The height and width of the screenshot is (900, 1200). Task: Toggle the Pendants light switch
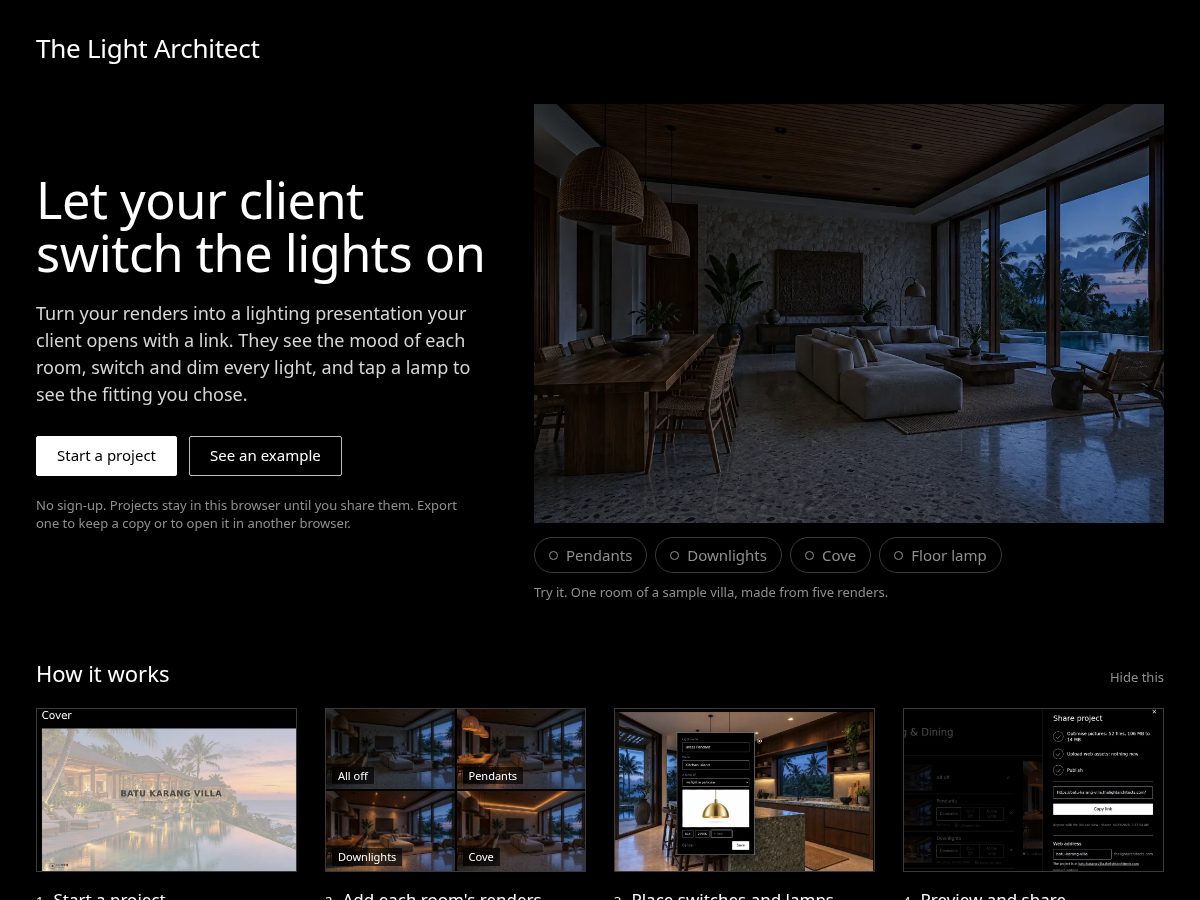point(590,555)
